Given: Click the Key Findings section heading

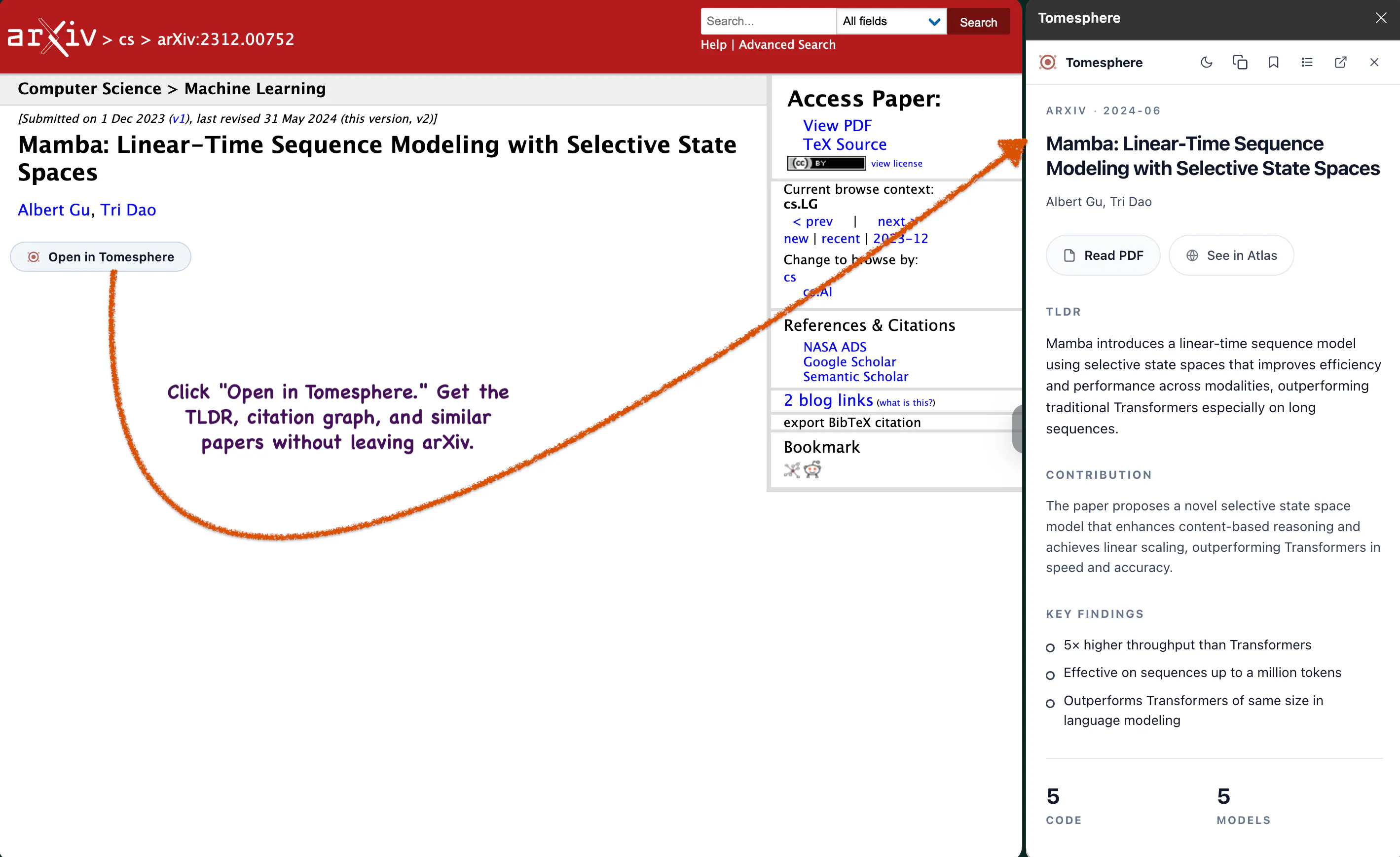Looking at the screenshot, I should click(x=1095, y=614).
